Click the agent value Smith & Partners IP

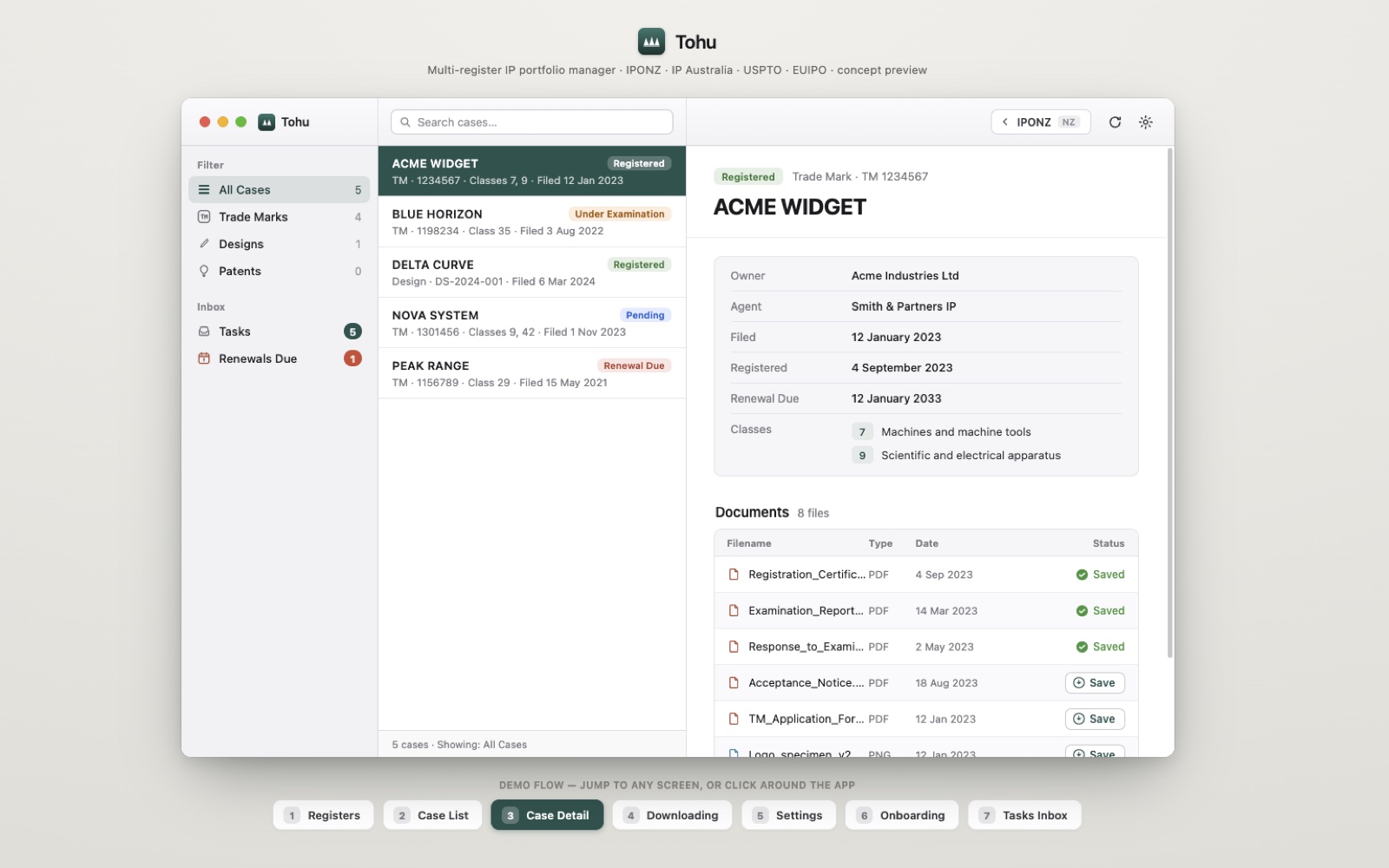click(904, 306)
